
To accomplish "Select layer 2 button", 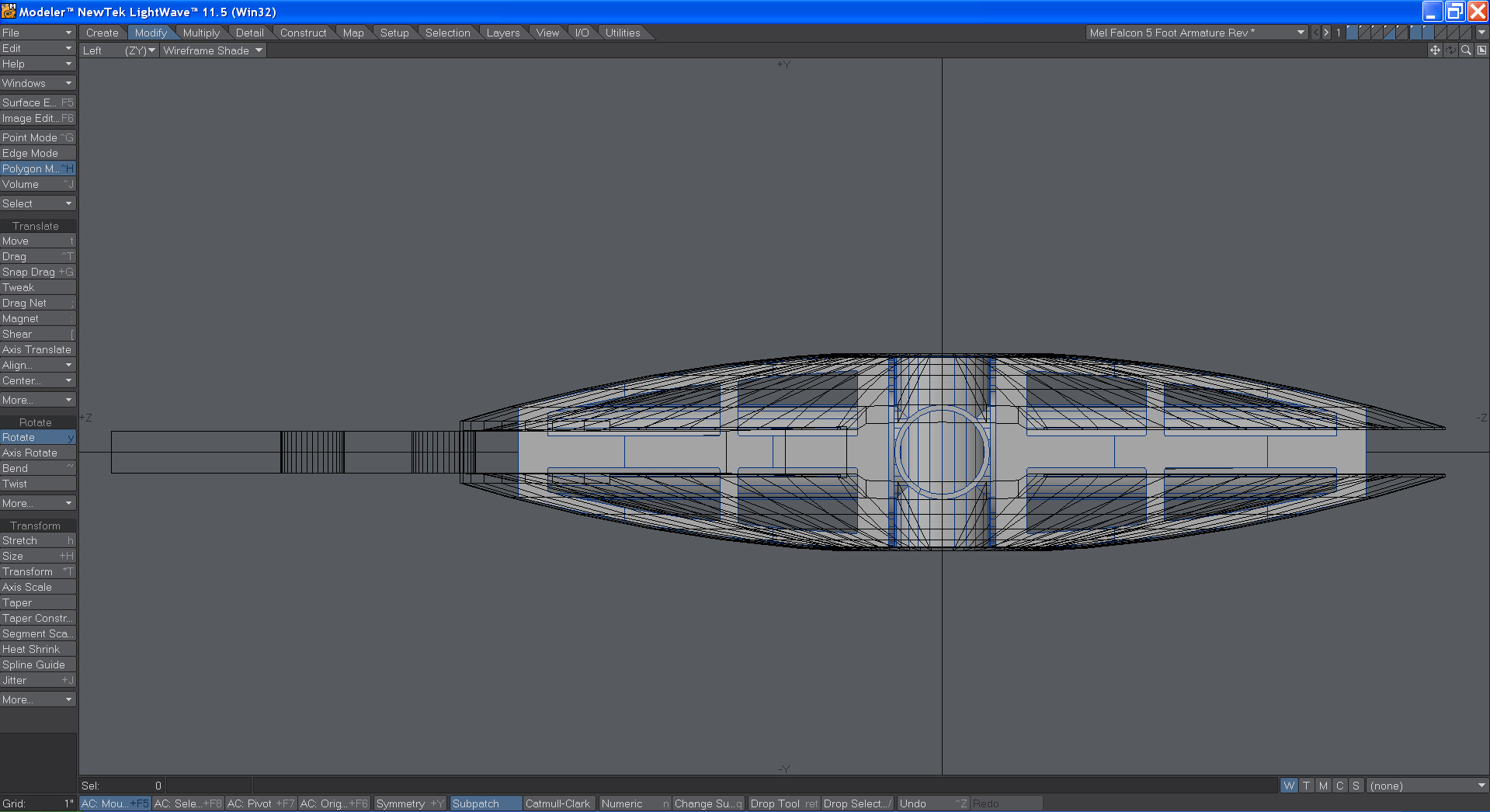I will pyautogui.click(x=1364, y=33).
